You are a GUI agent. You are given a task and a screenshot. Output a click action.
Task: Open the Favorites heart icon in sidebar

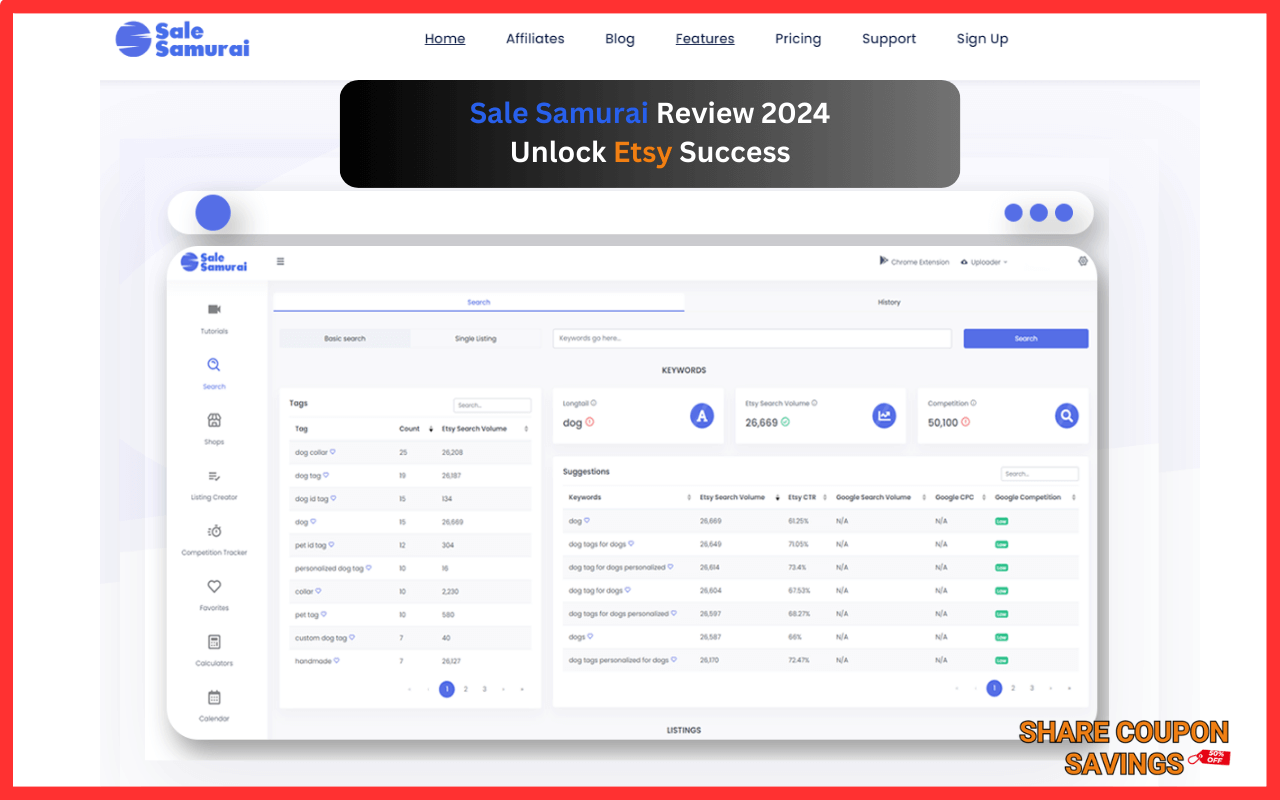point(214,587)
